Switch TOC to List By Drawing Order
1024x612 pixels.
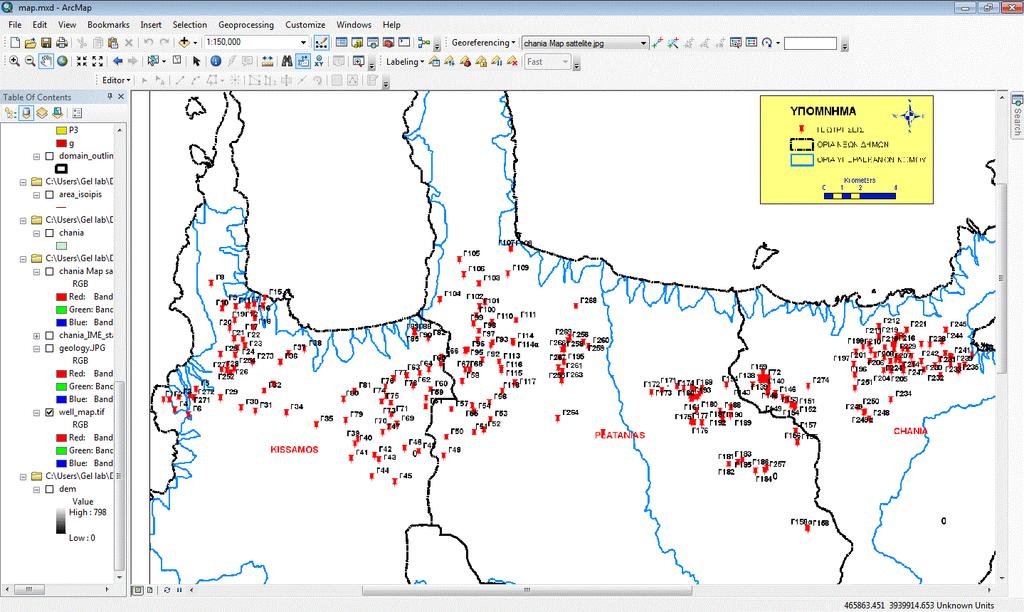click(10, 113)
